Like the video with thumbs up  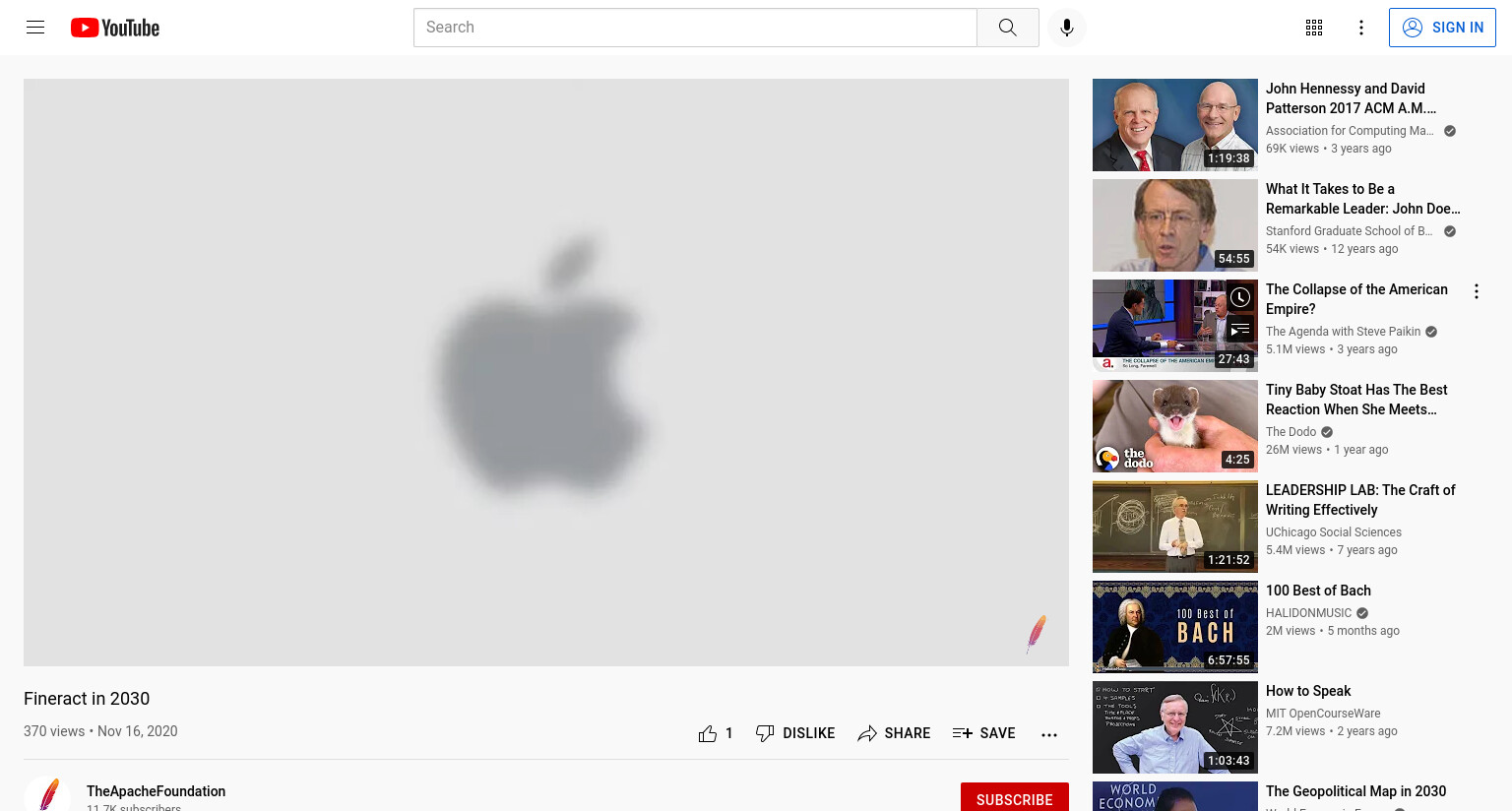tap(716, 733)
